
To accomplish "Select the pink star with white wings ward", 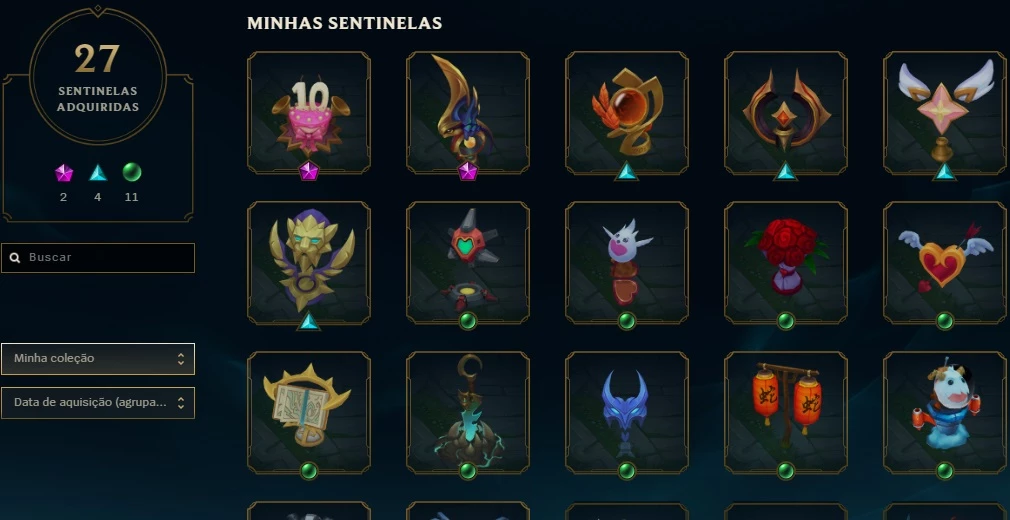I will [944, 113].
